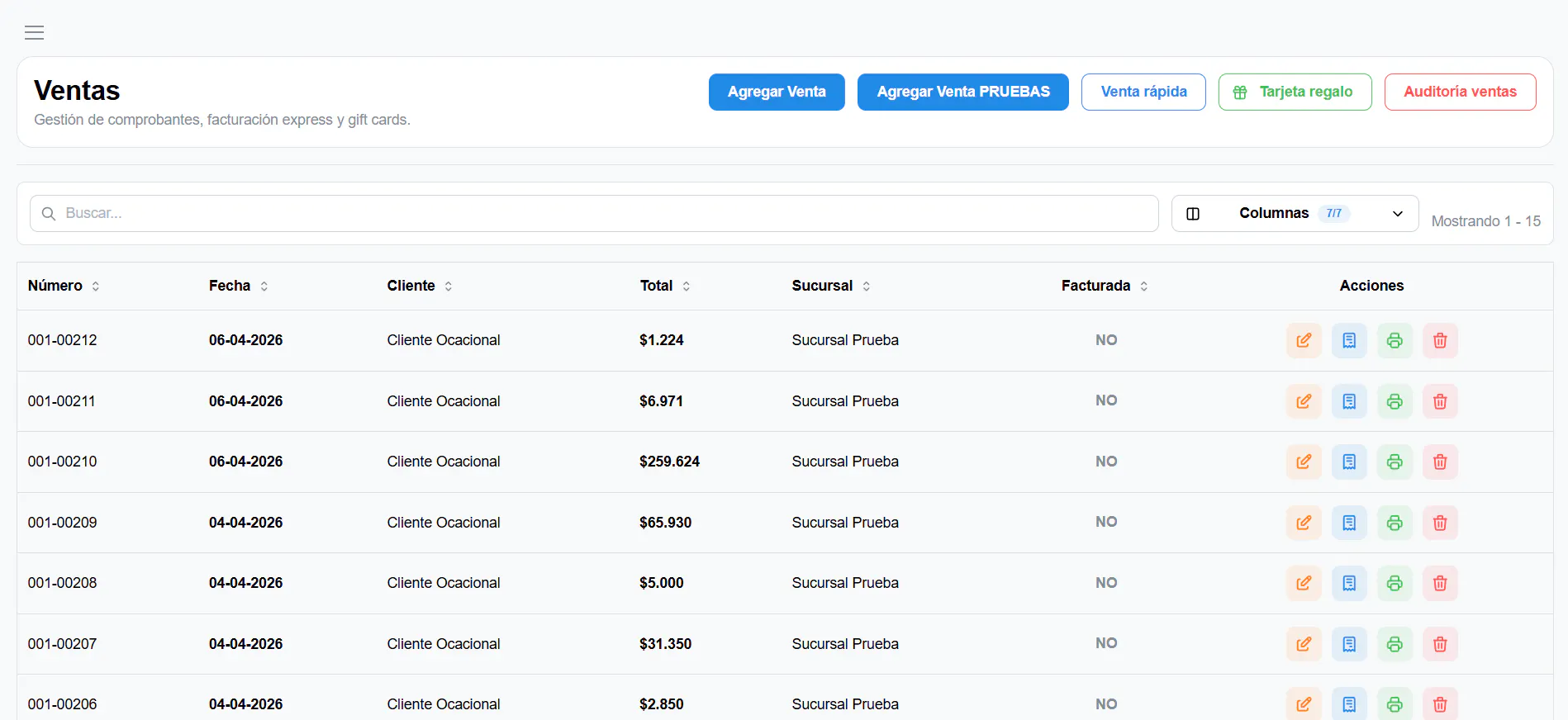Viewport: 1568px width, 720px height.
Task: Print sale 001-00208
Action: point(1395,583)
